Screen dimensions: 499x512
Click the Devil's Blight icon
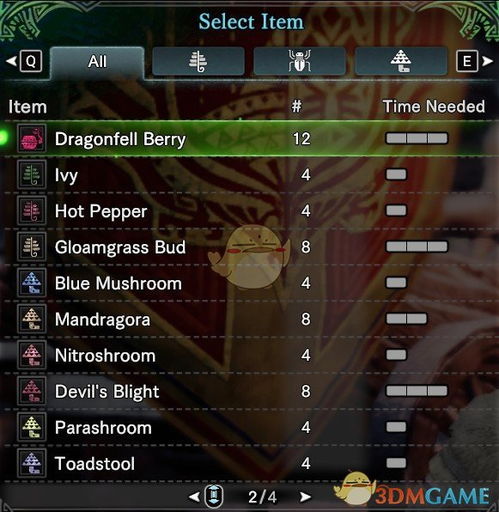tap(32, 391)
